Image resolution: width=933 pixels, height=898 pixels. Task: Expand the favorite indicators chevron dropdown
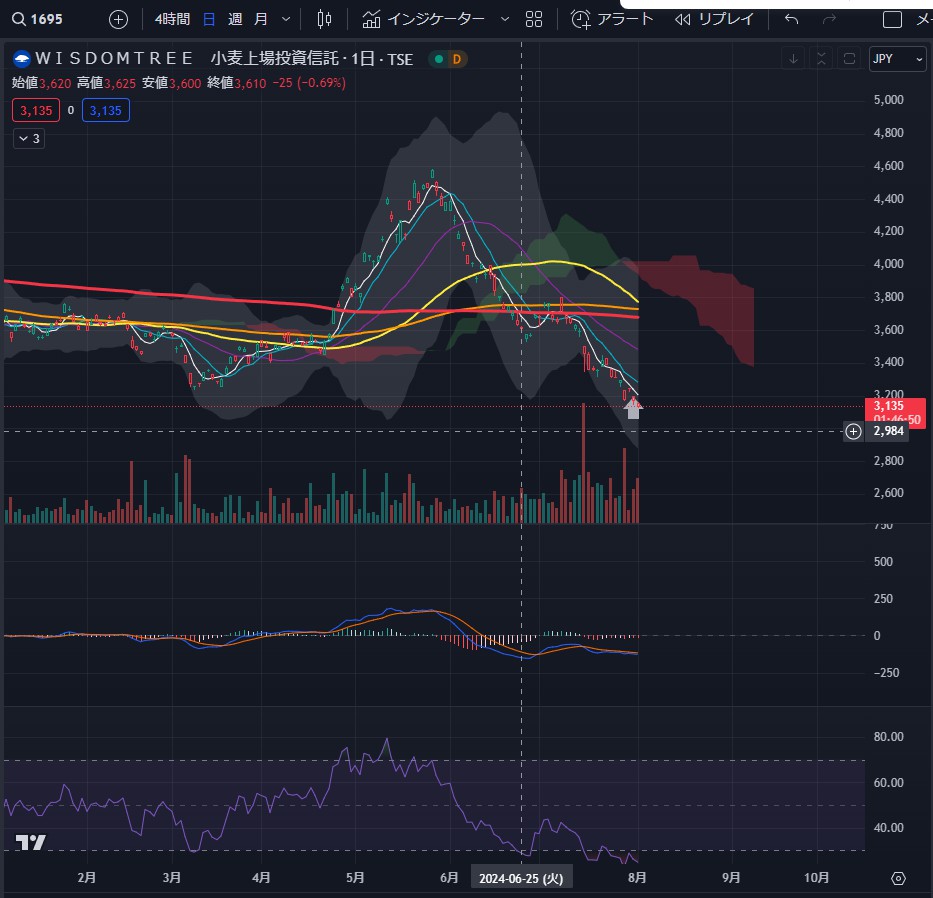pos(505,20)
